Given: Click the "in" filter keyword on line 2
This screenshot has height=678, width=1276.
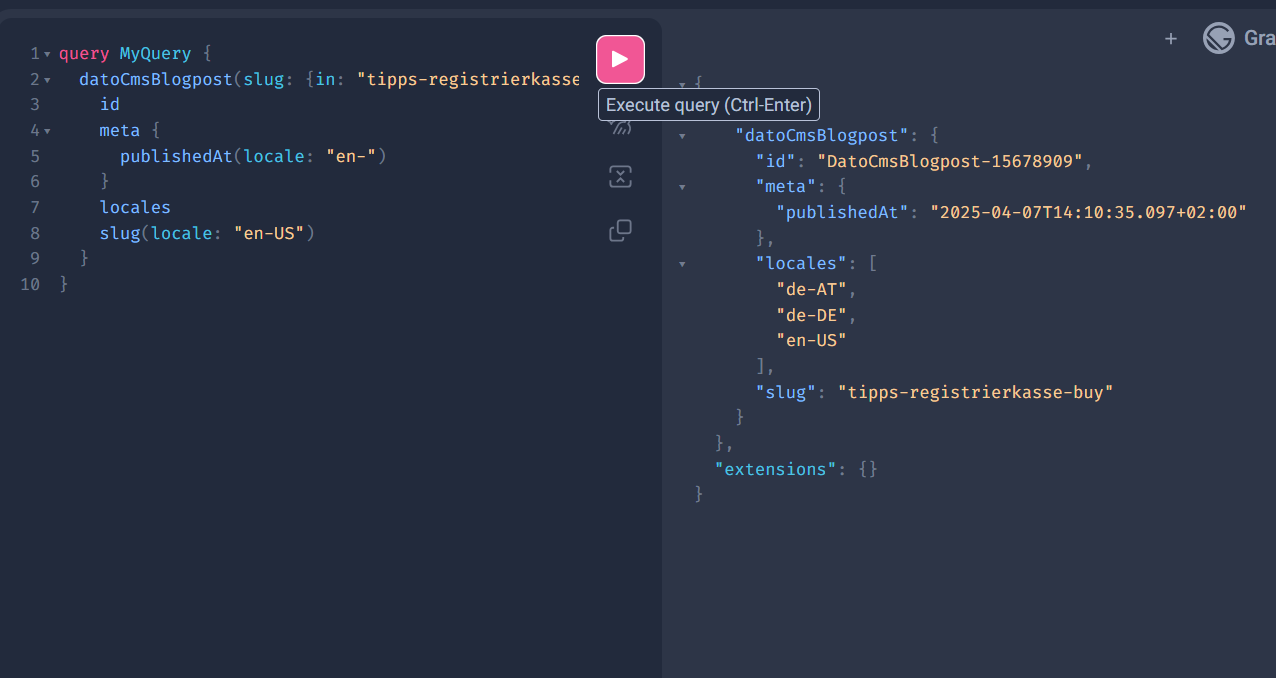Looking at the screenshot, I should pyautogui.click(x=326, y=79).
